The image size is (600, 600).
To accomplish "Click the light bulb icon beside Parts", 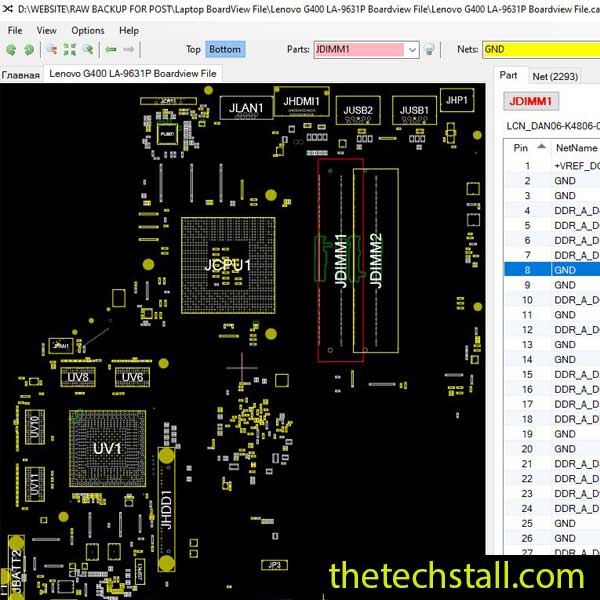I will pyautogui.click(x=429, y=49).
